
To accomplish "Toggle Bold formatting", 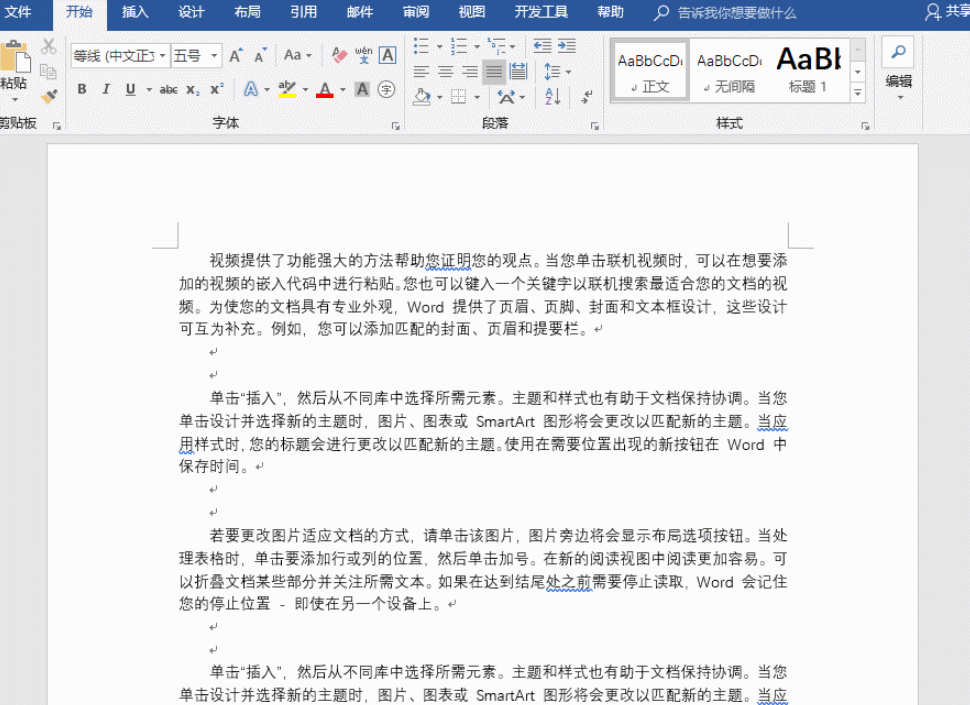I will 82,90.
